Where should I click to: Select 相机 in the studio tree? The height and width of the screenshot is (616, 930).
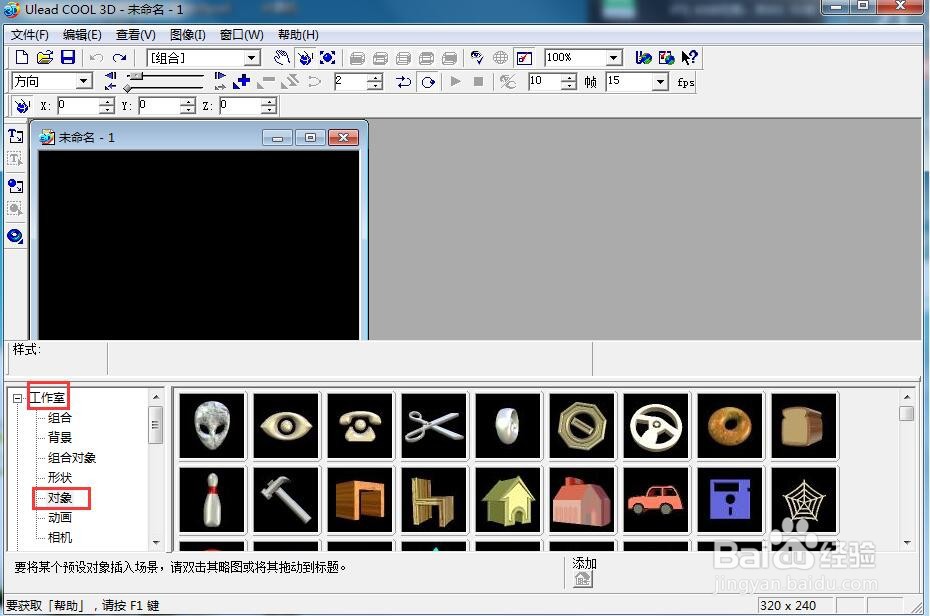[x=60, y=537]
